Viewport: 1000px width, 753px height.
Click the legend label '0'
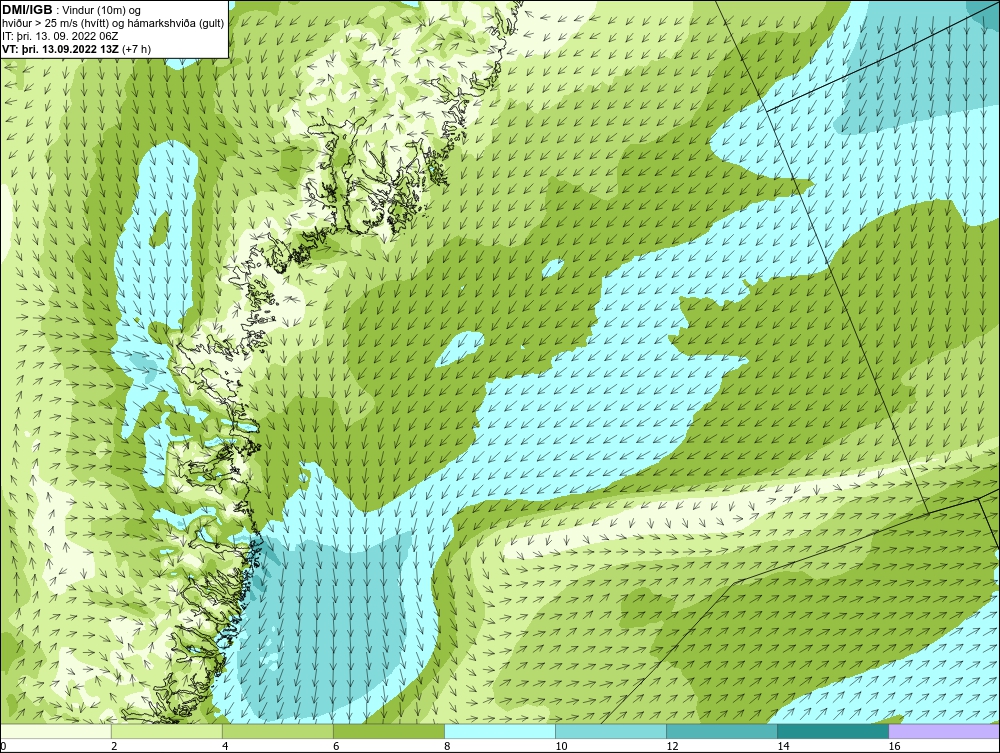(x=3, y=746)
